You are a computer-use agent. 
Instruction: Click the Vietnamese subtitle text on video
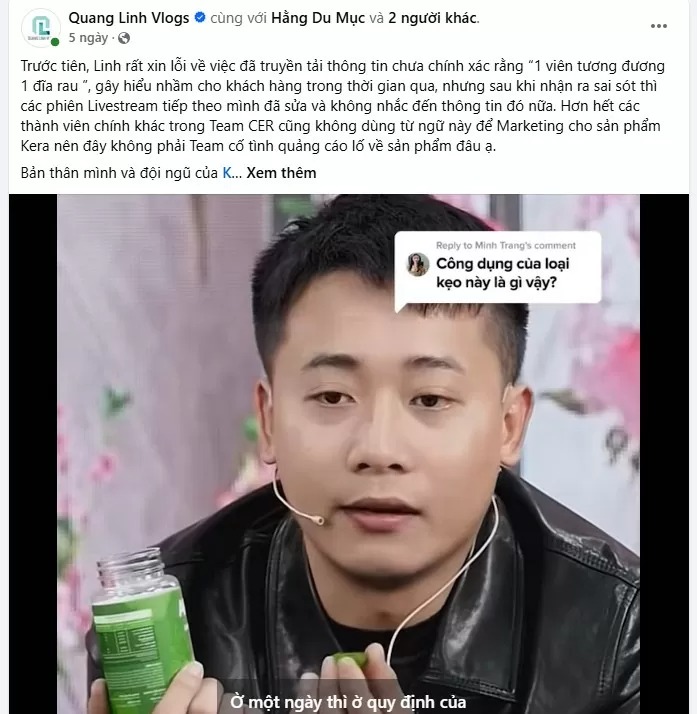tap(348, 702)
